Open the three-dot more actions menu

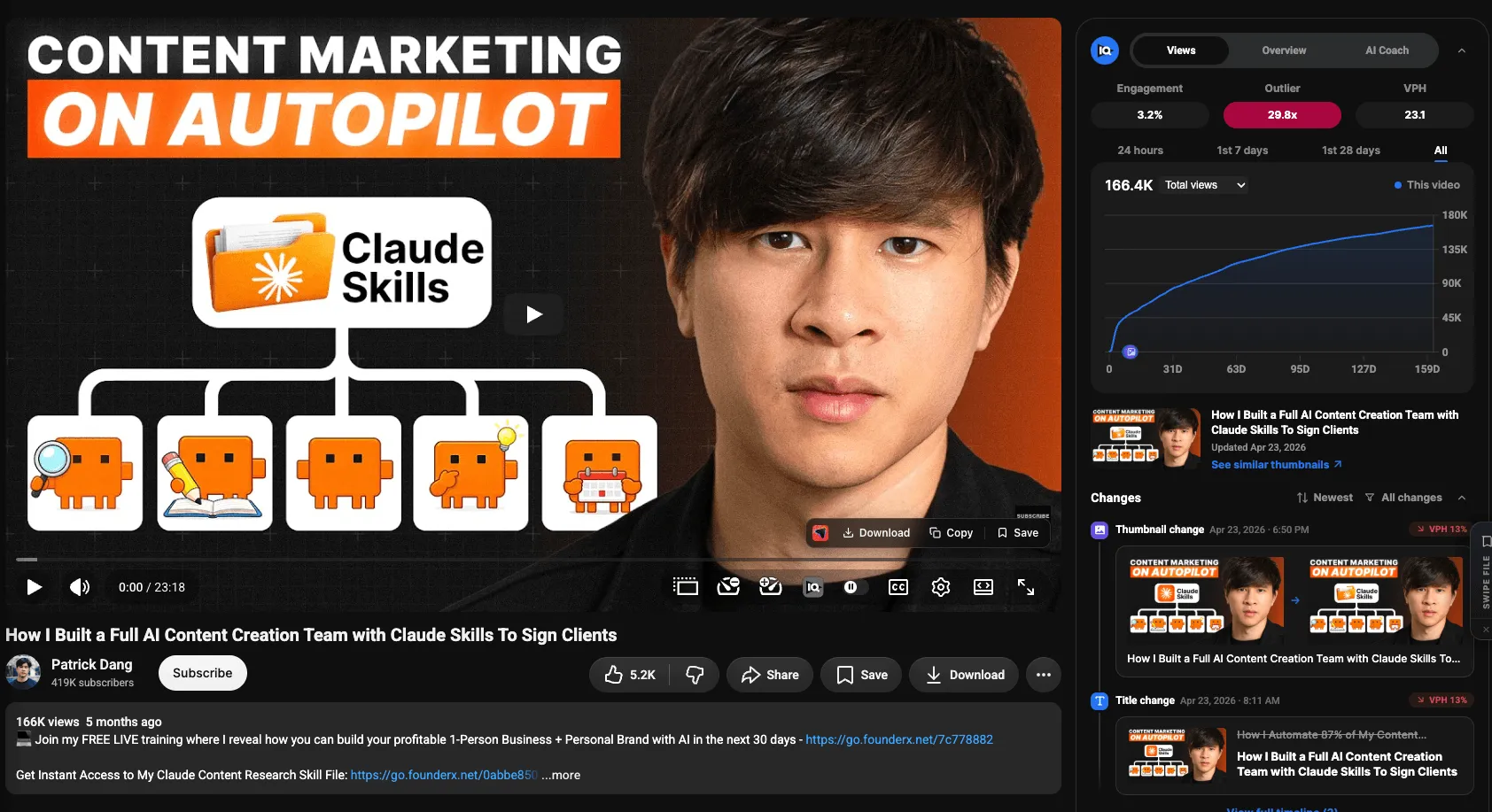point(1044,675)
